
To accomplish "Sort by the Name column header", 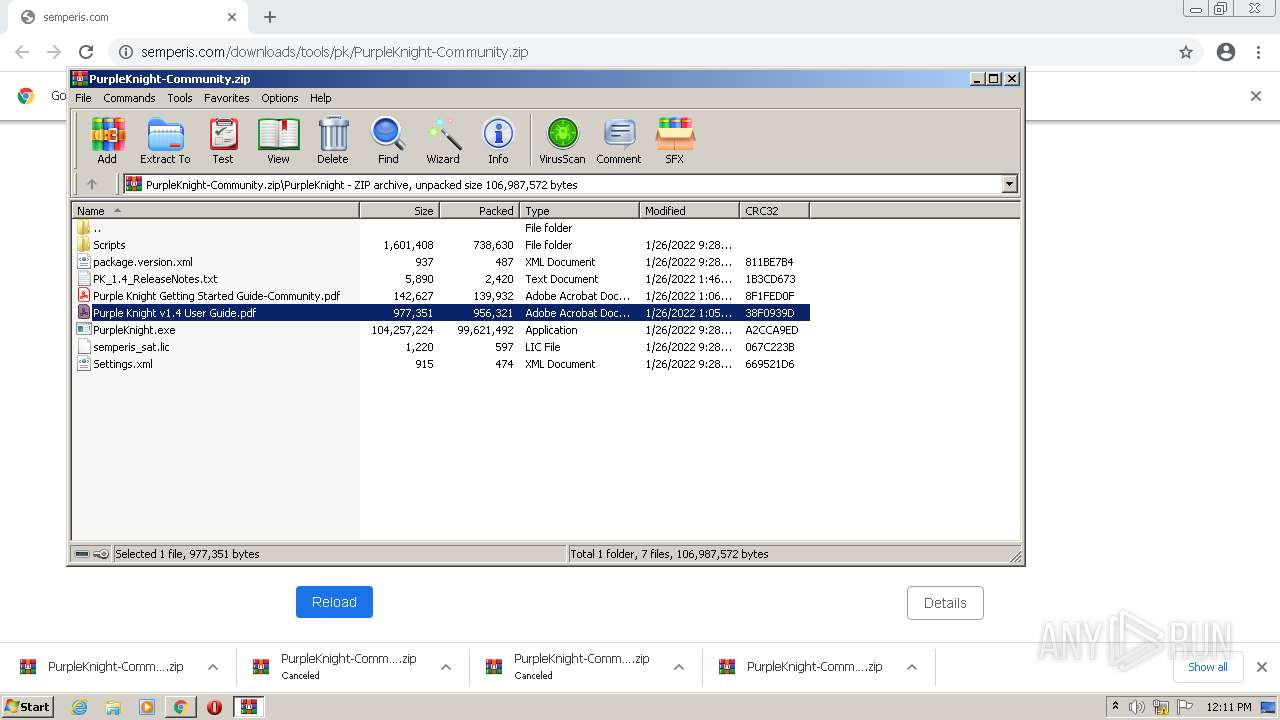I will pyautogui.click(x=216, y=210).
